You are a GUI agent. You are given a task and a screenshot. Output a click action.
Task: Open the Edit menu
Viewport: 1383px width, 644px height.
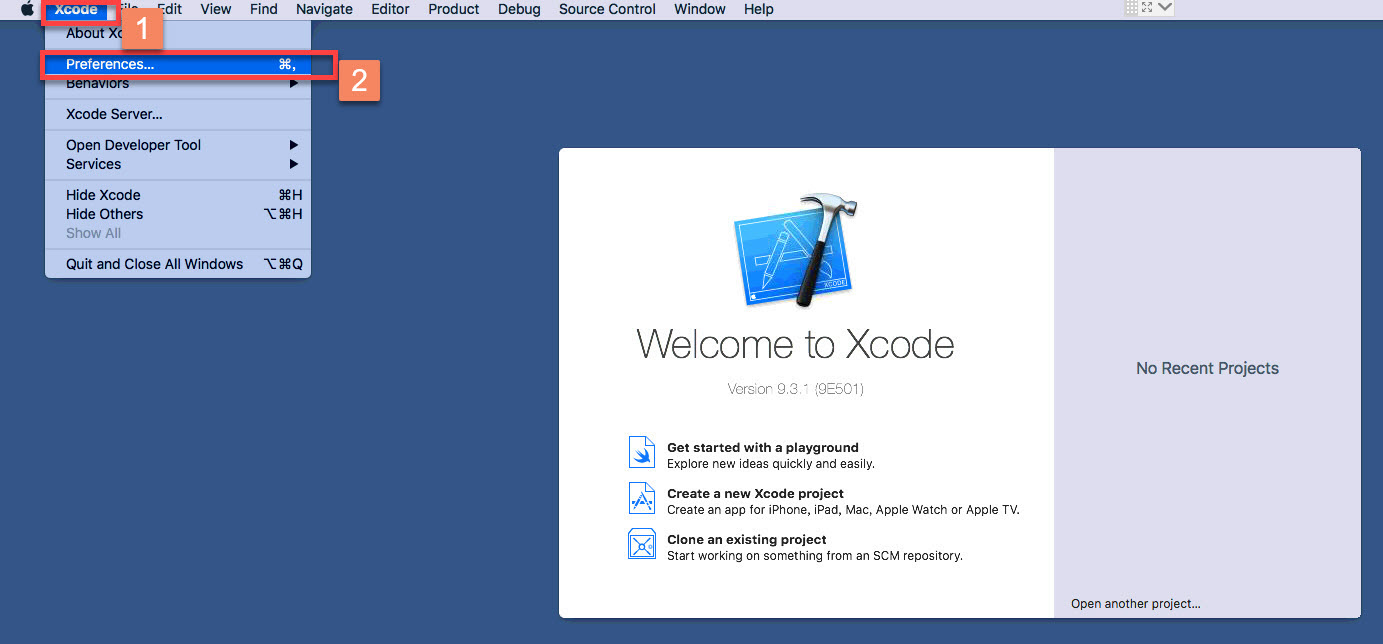[x=169, y=9]
